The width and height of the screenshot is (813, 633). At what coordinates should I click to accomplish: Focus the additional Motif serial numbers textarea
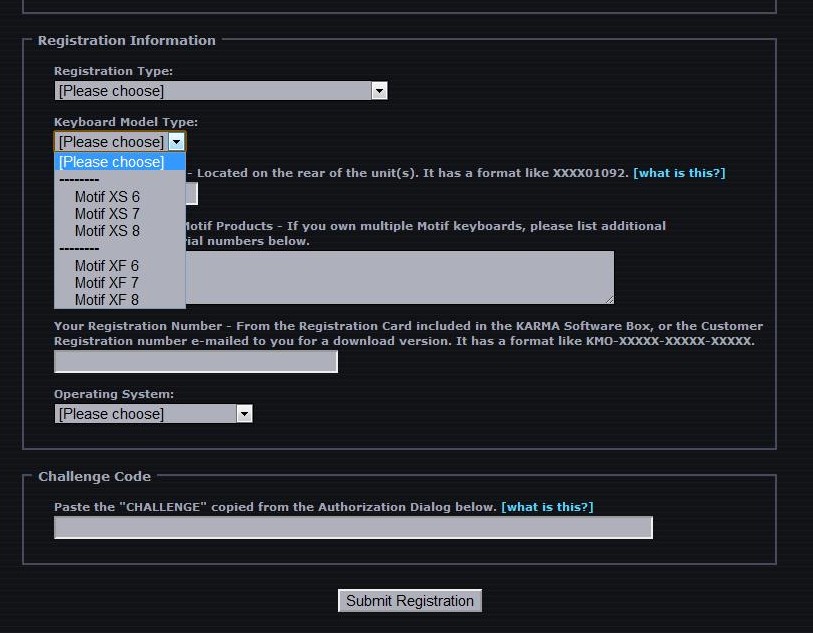tap(400, 277)
